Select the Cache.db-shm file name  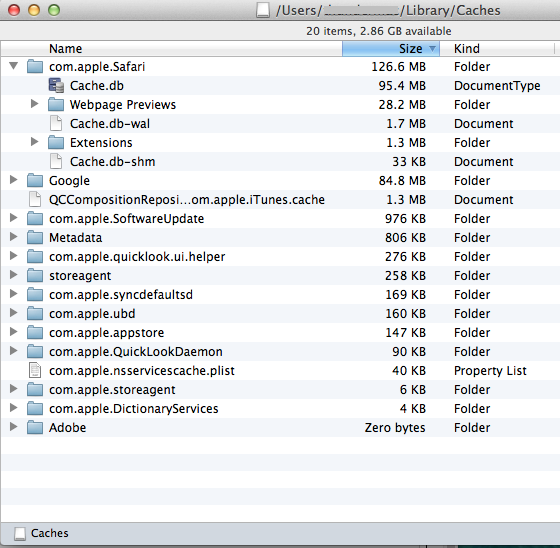pyautogui.click(x=112, y=161)
